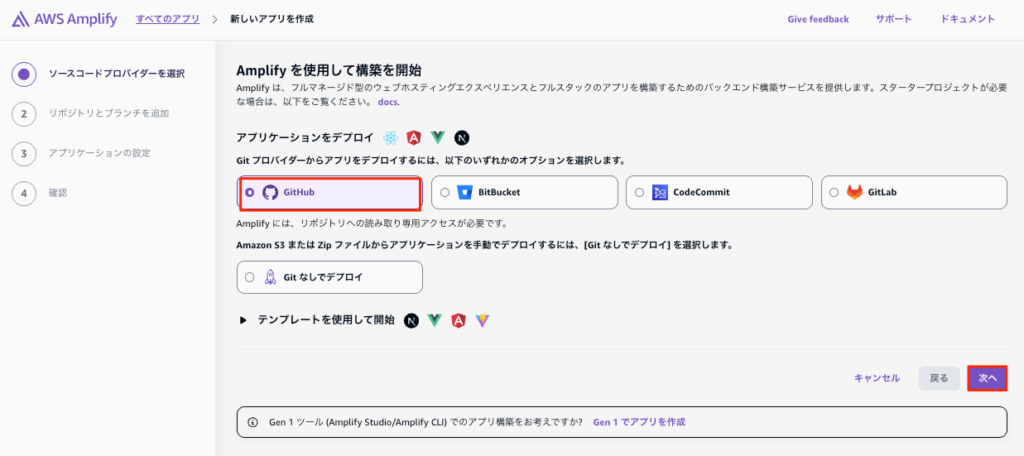Open the すべてのアプリ breadcrumb link

(x=168, y=19)
